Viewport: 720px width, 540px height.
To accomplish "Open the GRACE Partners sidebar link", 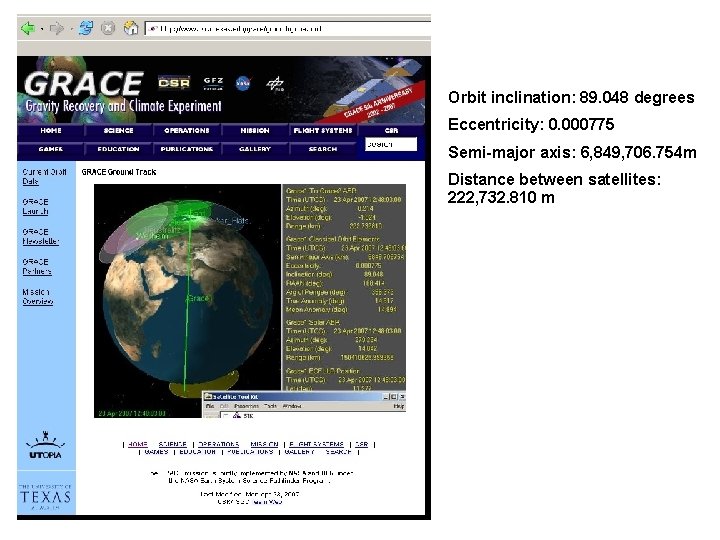I will click(37, 266).
